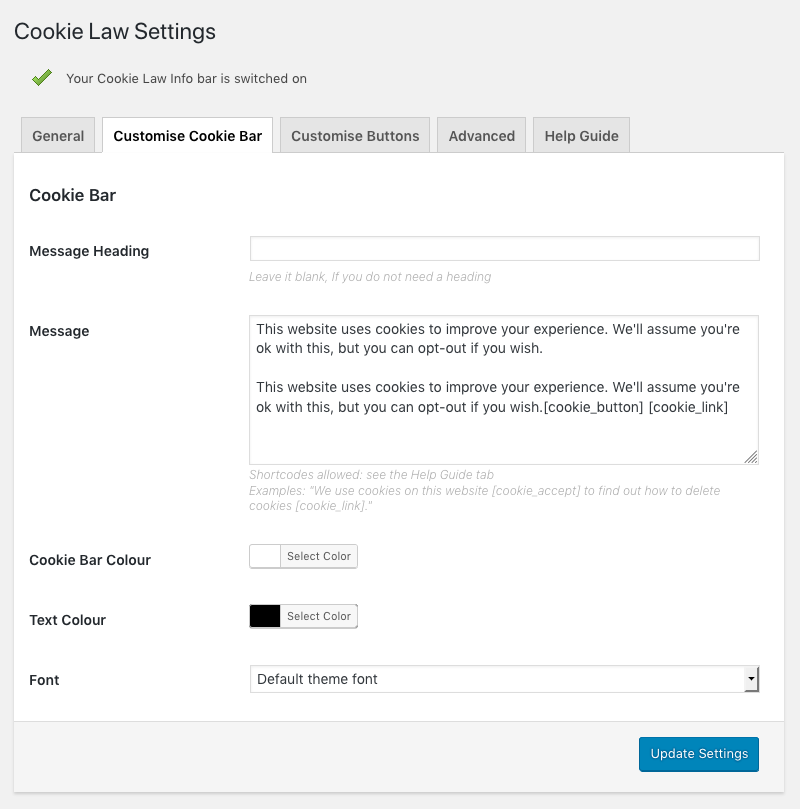Expand the Font dropdown
The height and width of the screenshot is (809, 800).
point(504,679)
